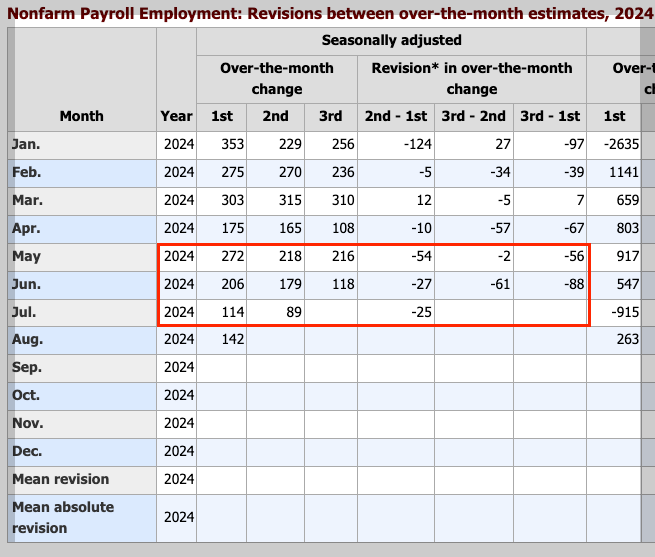Image resolution: width=655 pixels, height=557 pixels.
Task: Click January's second estimate value 229
Action: point(290,144)
